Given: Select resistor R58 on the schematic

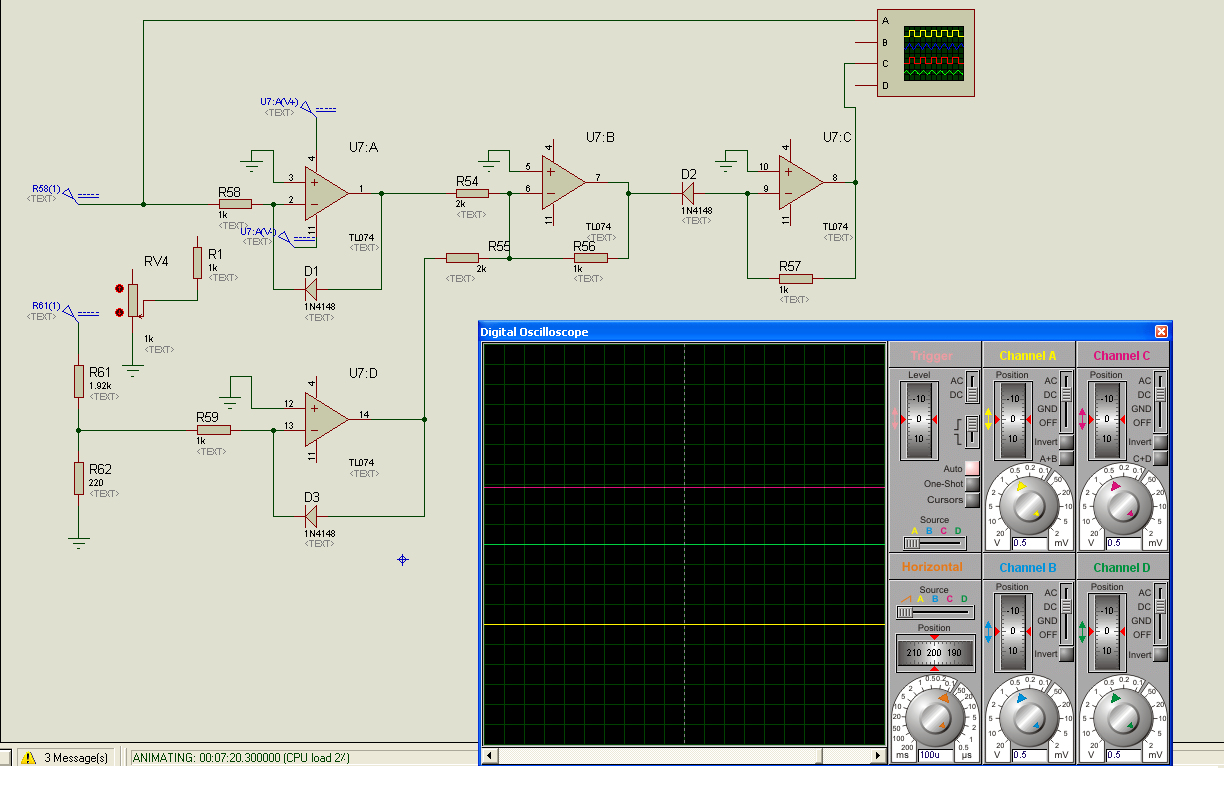Looking at the screenshot, I should (x=235, y=204).
